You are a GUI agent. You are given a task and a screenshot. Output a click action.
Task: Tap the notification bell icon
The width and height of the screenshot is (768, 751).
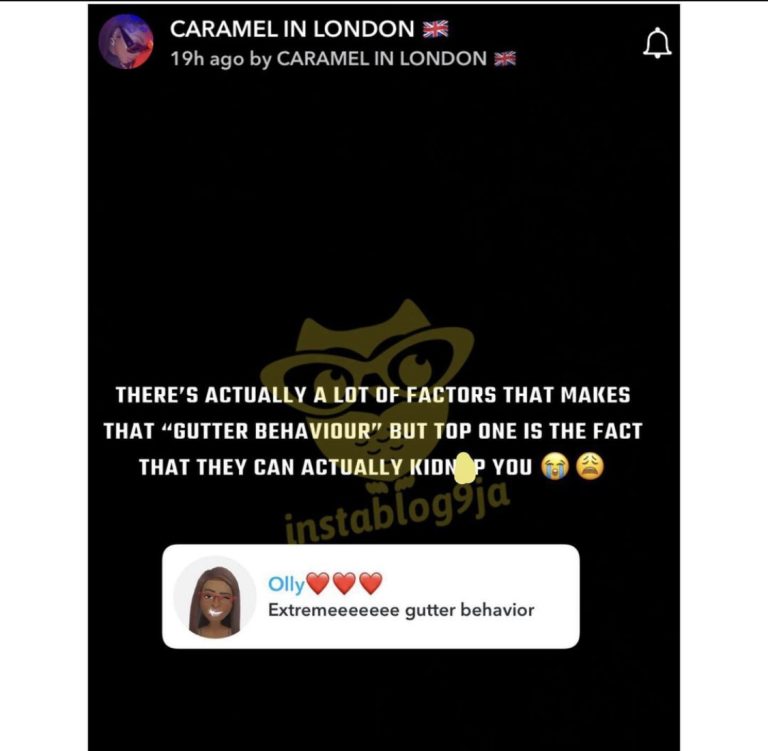click(657, 43)
